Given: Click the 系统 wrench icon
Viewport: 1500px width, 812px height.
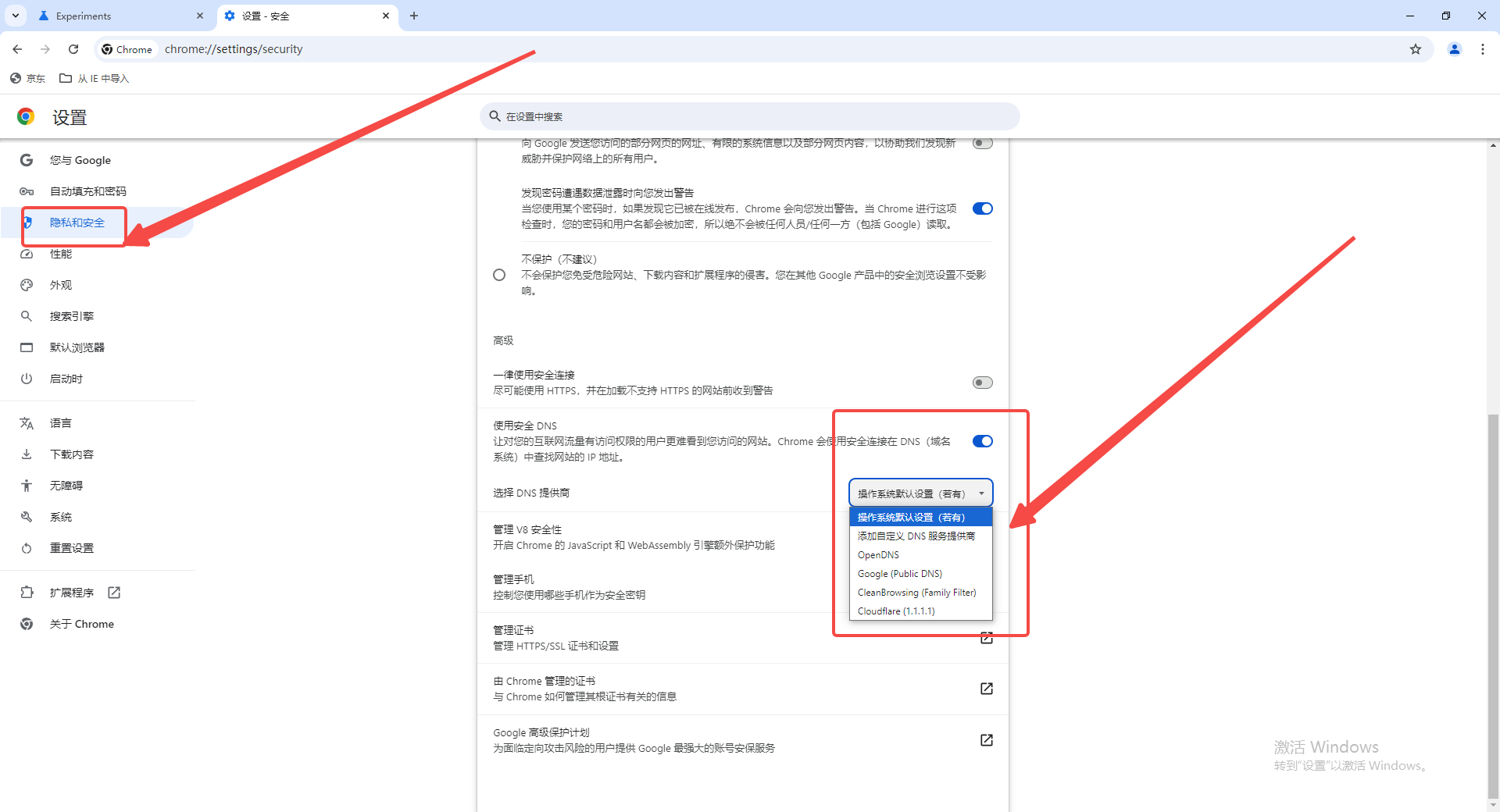Looking at the screenshot, I should (x=27, y=517).
